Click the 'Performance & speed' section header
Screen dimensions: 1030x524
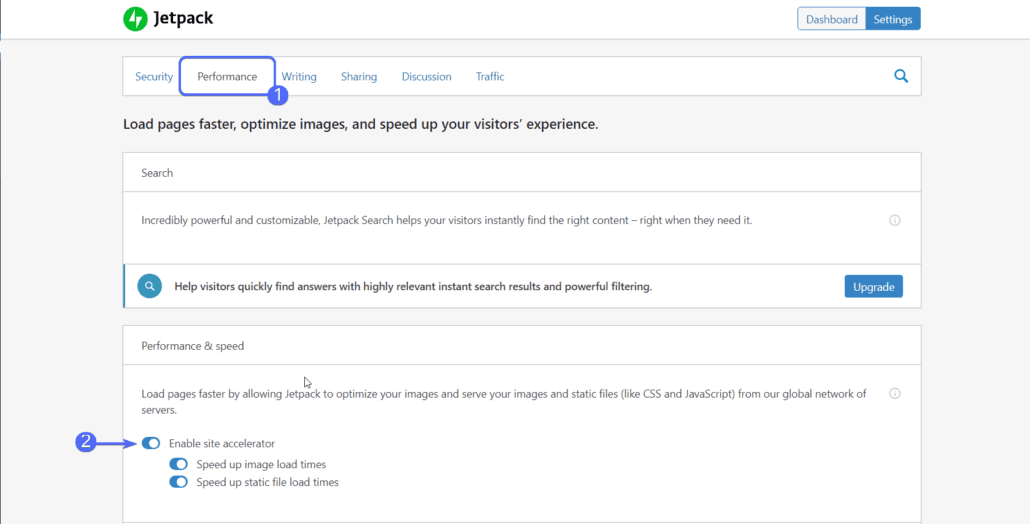[192, 345]
